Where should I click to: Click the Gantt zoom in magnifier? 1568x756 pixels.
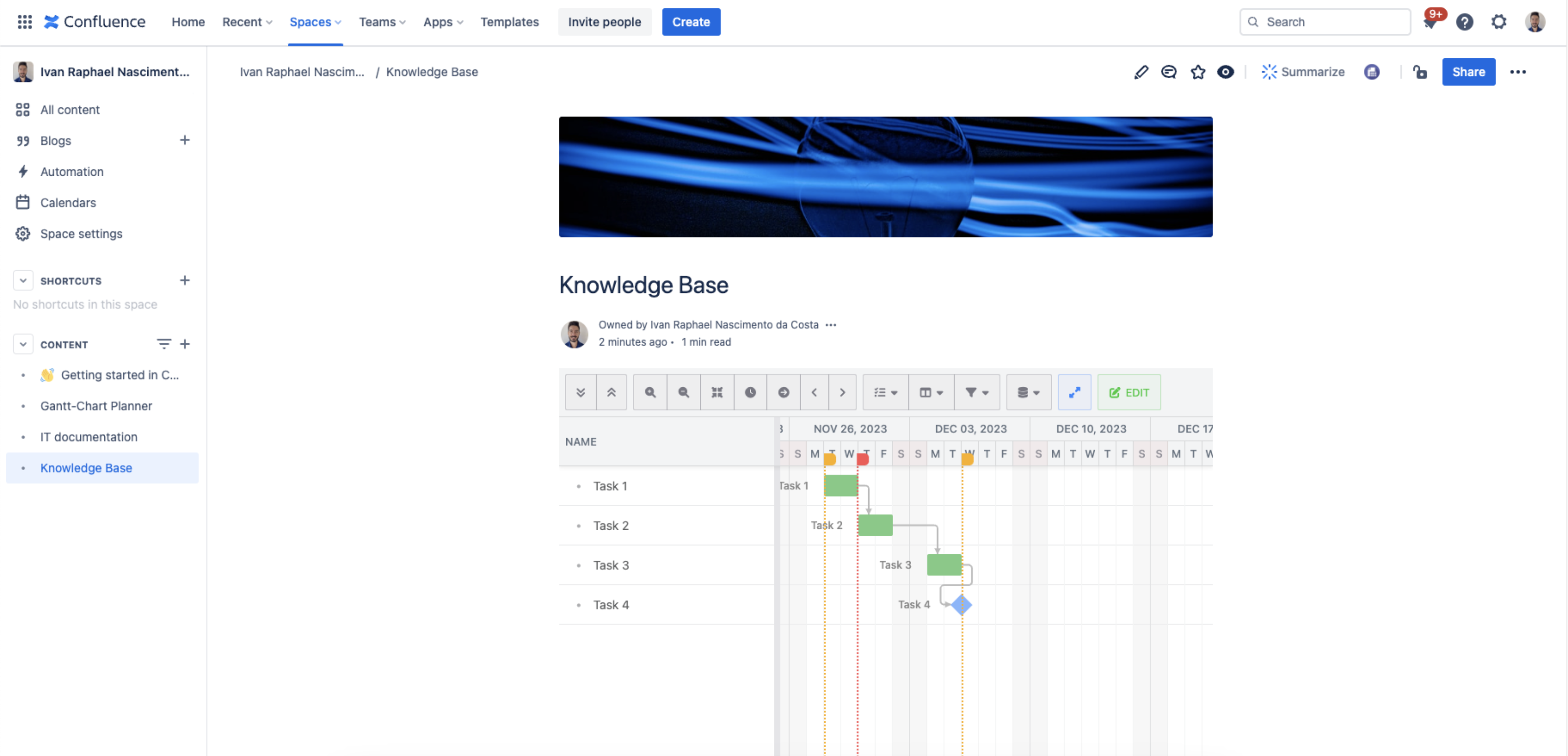650,392
